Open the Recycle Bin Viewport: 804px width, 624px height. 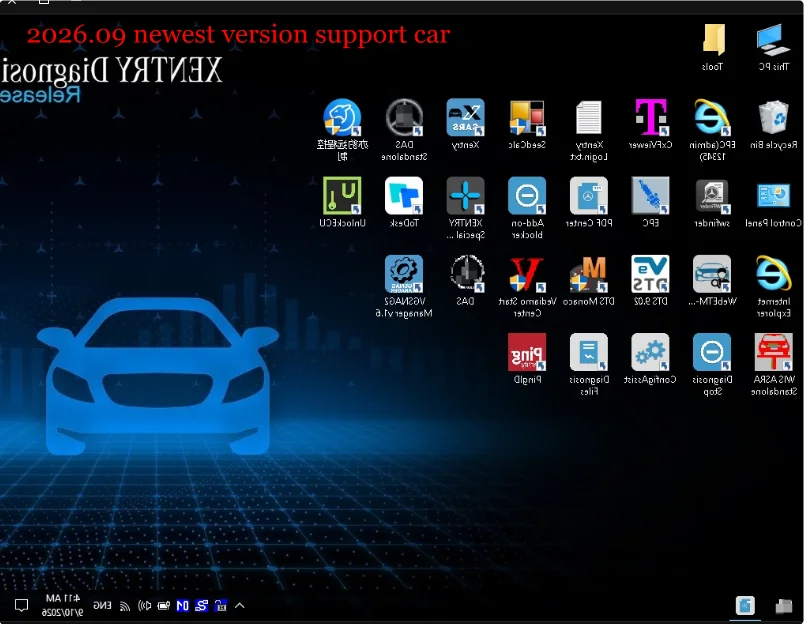(x=773, y=125)
